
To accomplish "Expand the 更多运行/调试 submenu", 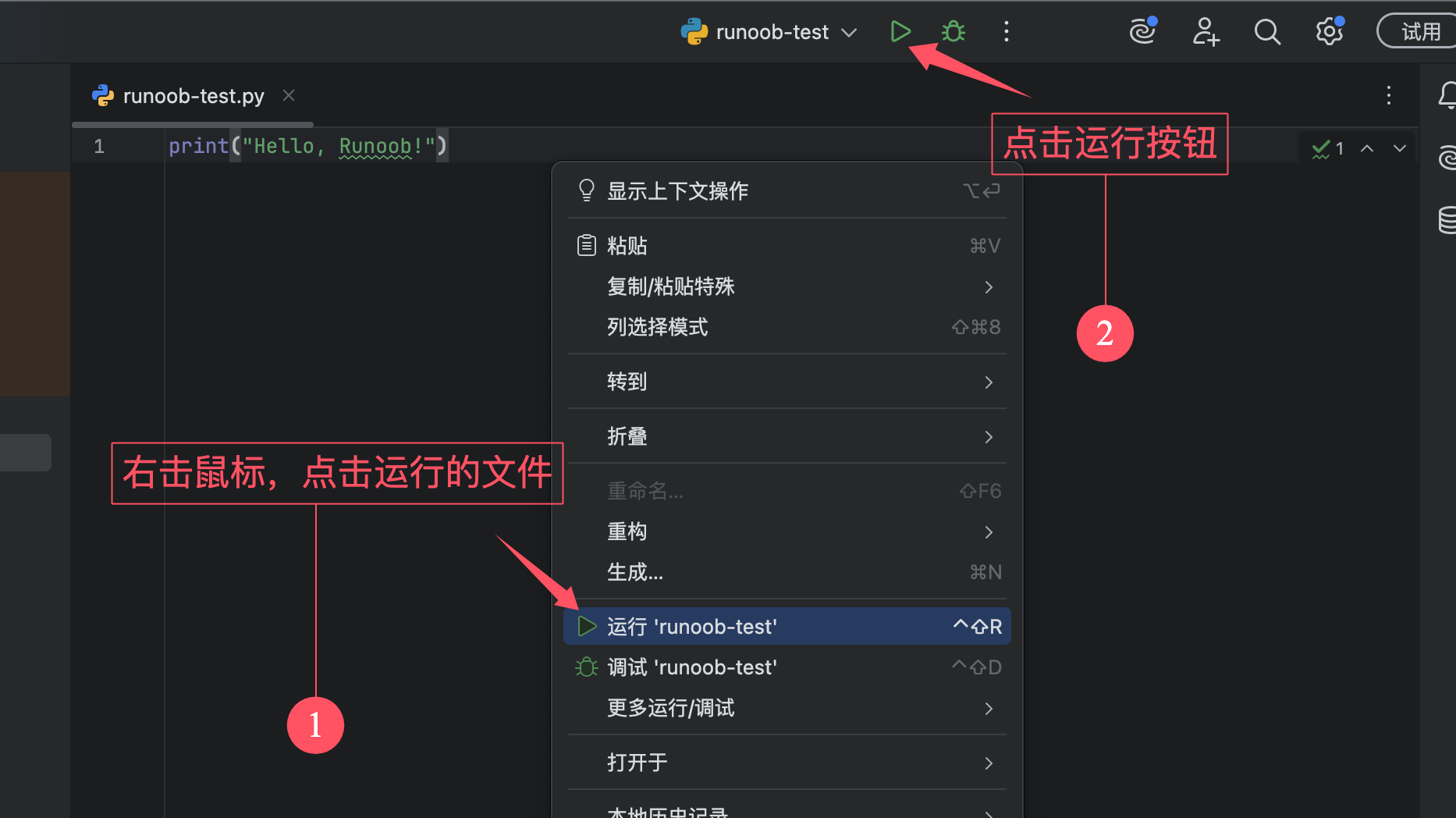I will [x=787, y=708].
